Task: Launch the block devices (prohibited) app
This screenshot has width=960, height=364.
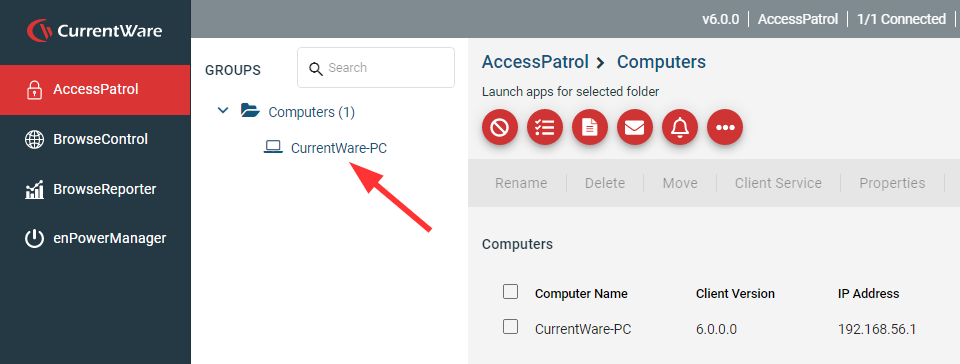Action: coord(500,127)
